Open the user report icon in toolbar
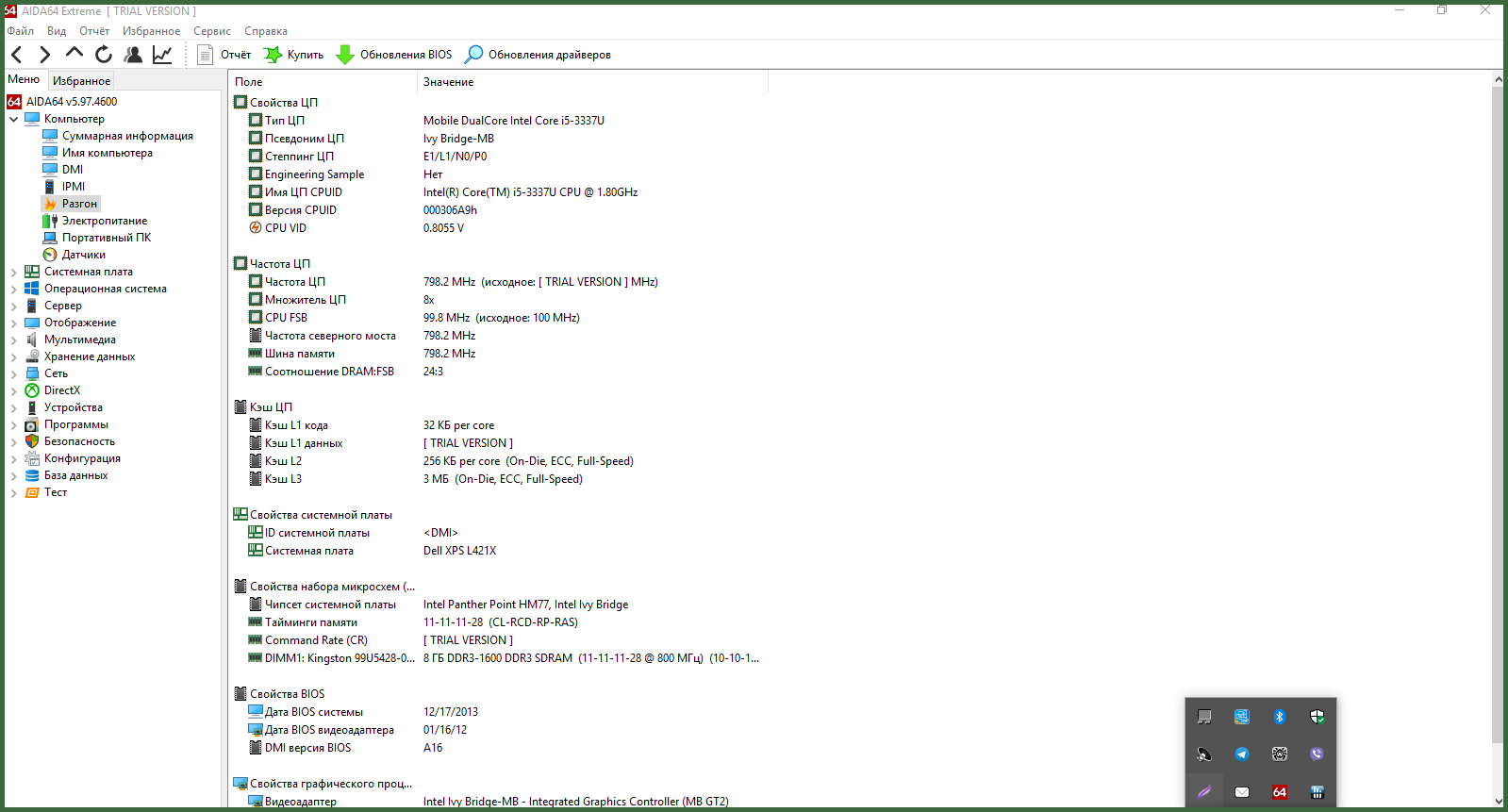 click(x=133, y=55)
